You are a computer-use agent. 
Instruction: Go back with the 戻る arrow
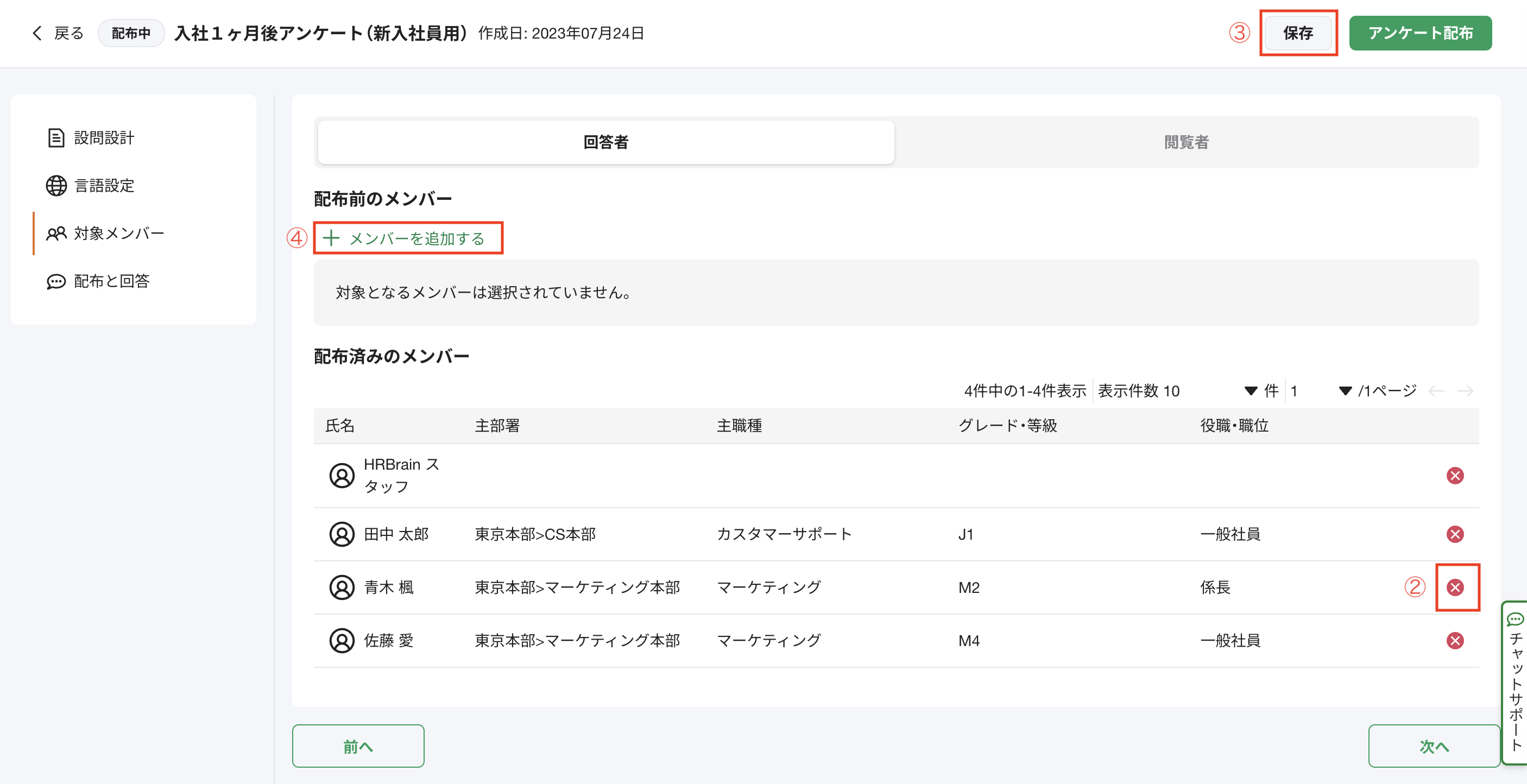click(37, 33)
